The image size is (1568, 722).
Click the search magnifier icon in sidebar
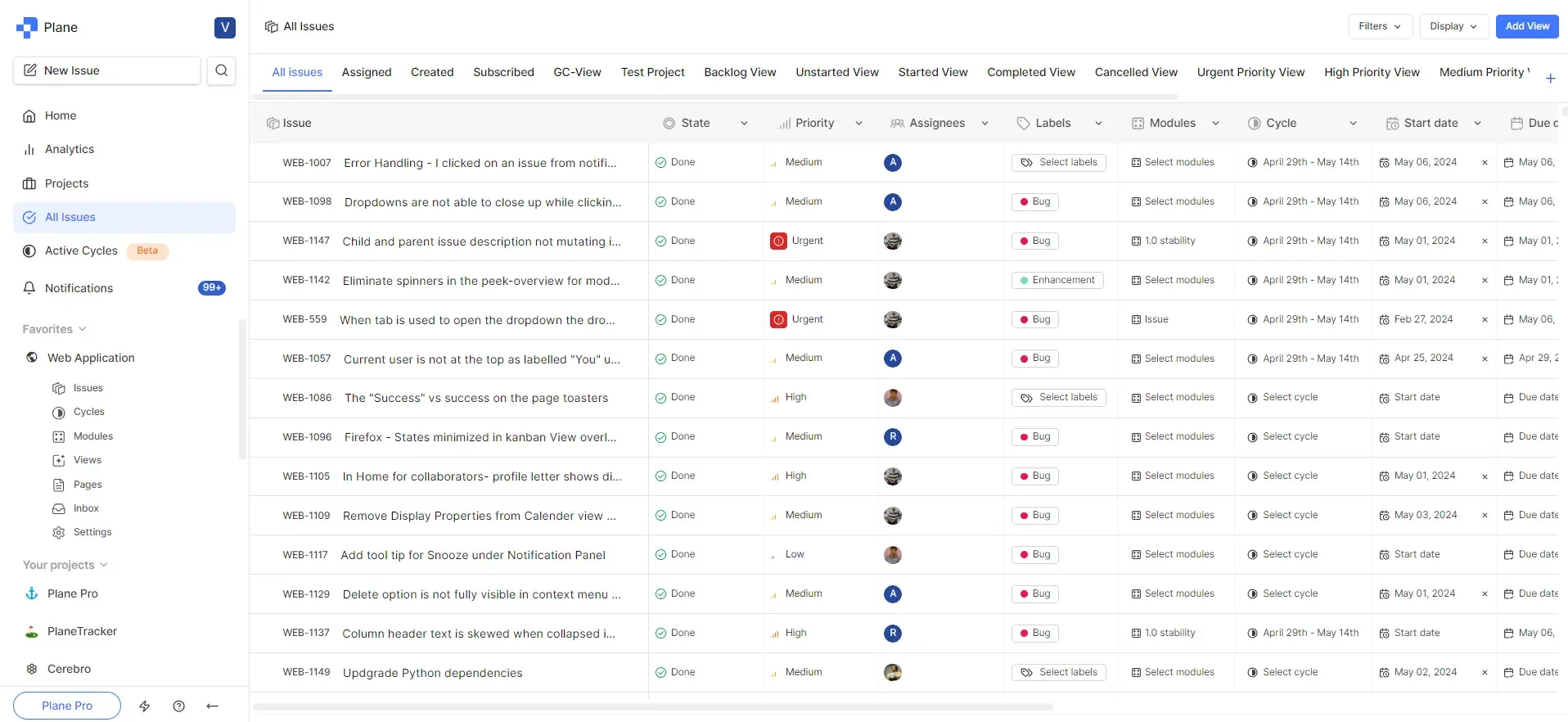221,70
